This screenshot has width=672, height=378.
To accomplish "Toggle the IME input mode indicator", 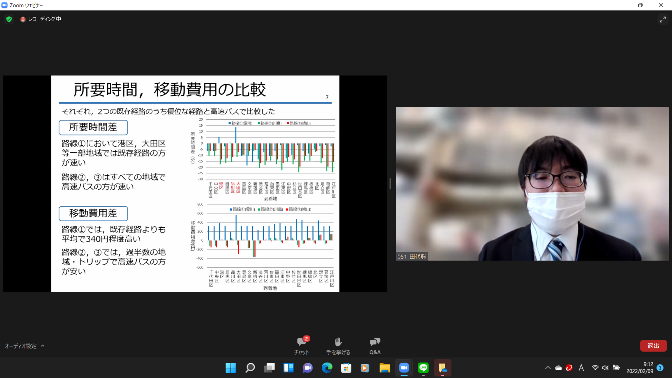I will point(582,368).
